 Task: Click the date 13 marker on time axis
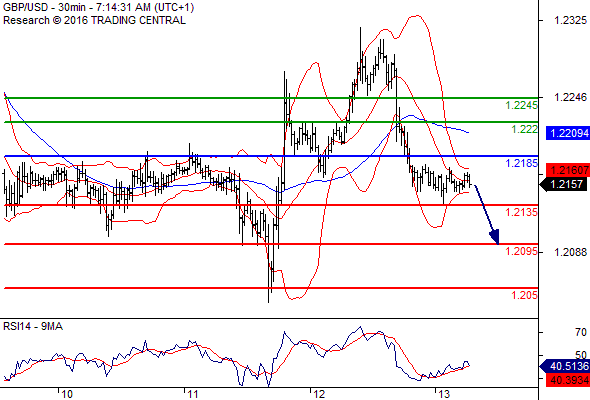coord(444,394)
